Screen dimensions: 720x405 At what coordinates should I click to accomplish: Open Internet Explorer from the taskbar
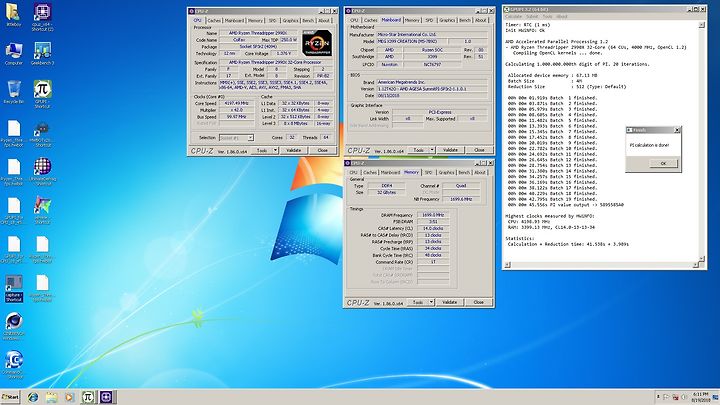tap(33, 397)
